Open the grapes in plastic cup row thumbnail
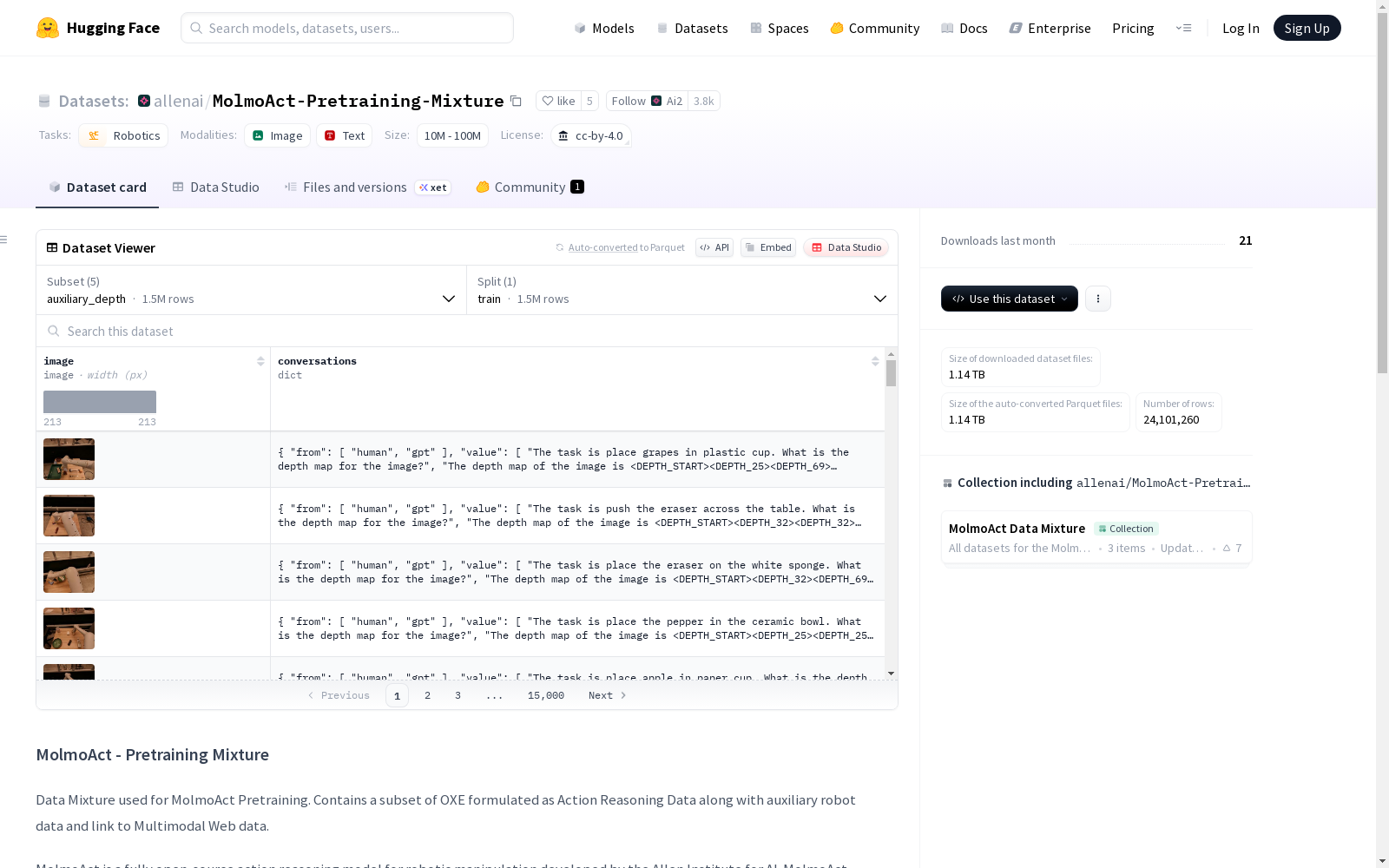The height and width of the screenshot is (868, 1389). click(69, 459)
